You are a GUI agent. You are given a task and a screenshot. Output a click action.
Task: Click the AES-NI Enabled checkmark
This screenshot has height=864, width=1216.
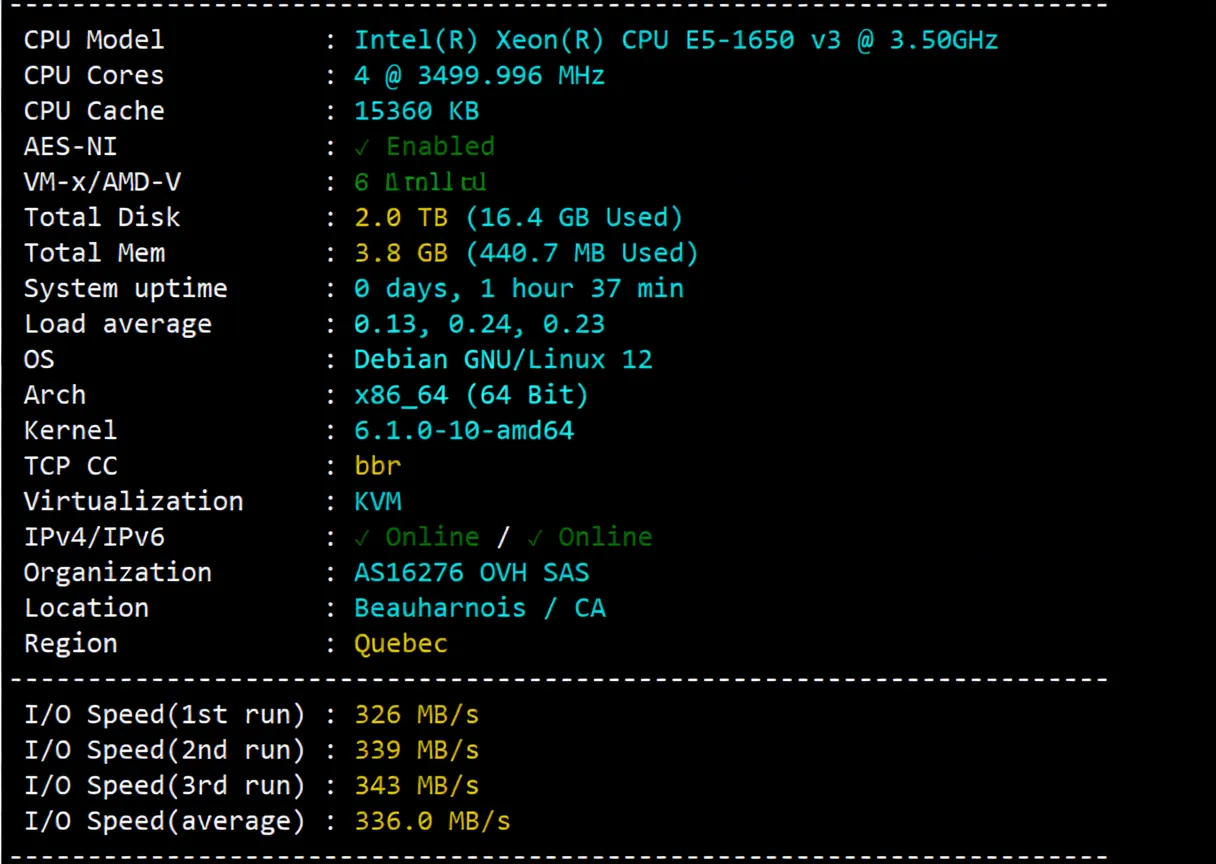click(364, 146)
